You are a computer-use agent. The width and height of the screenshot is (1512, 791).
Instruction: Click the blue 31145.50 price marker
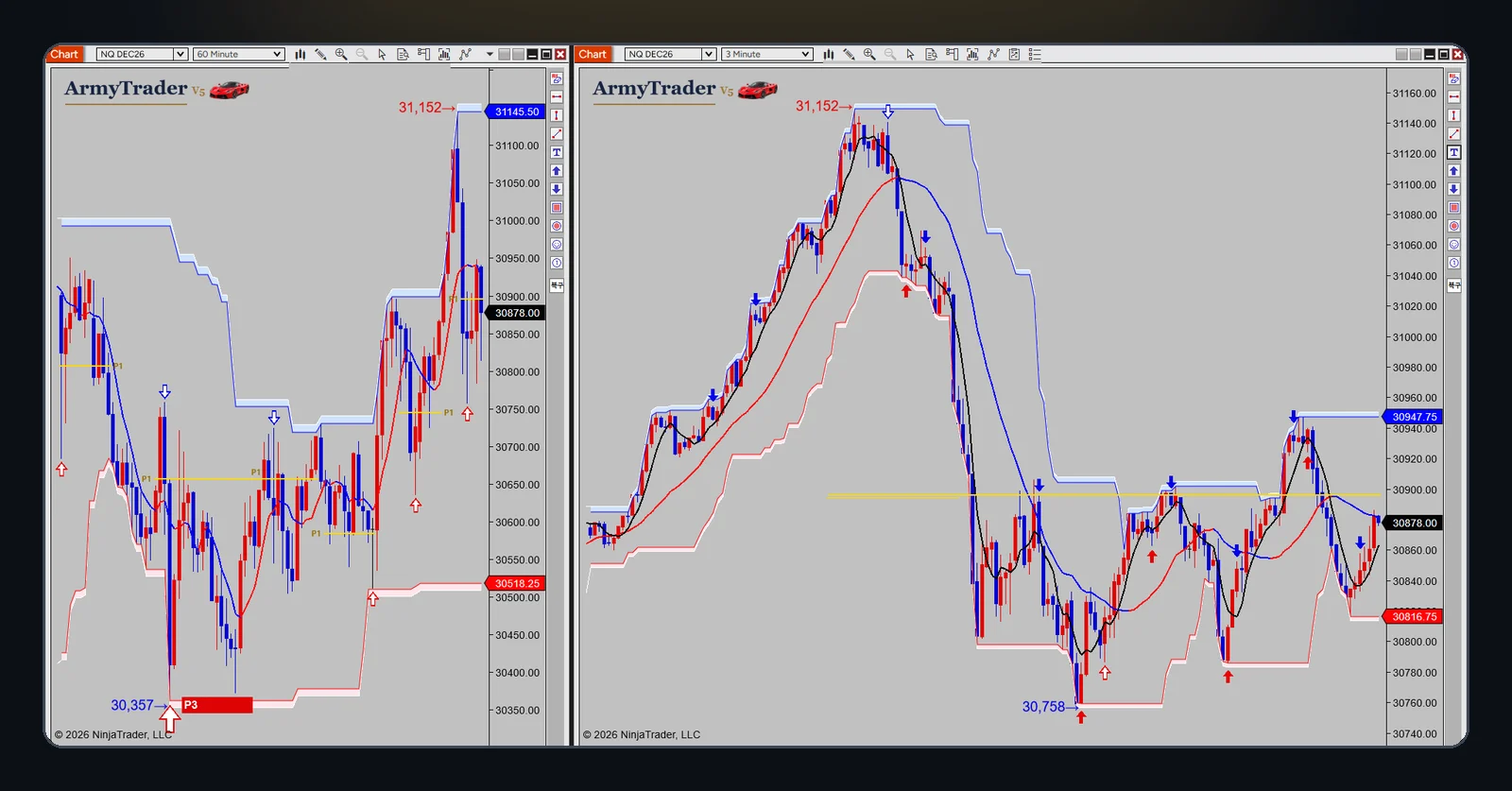[515, 112]
